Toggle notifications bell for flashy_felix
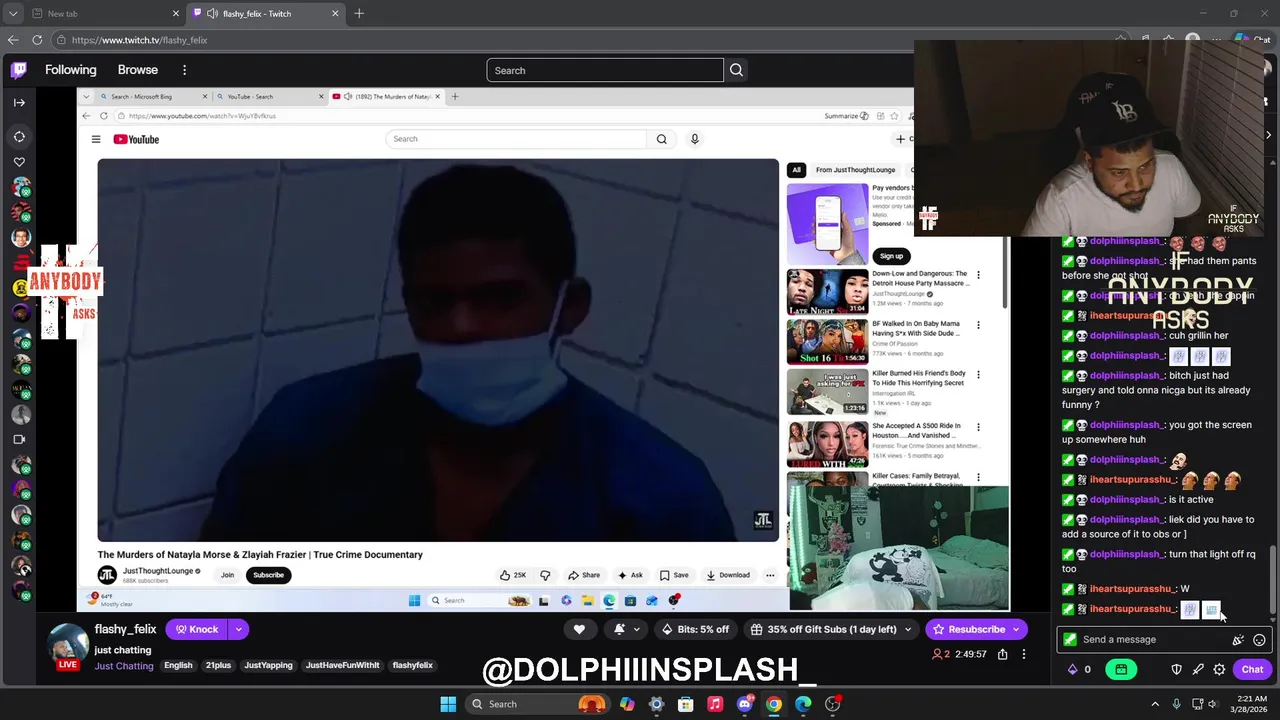 [x=620, y=629]
